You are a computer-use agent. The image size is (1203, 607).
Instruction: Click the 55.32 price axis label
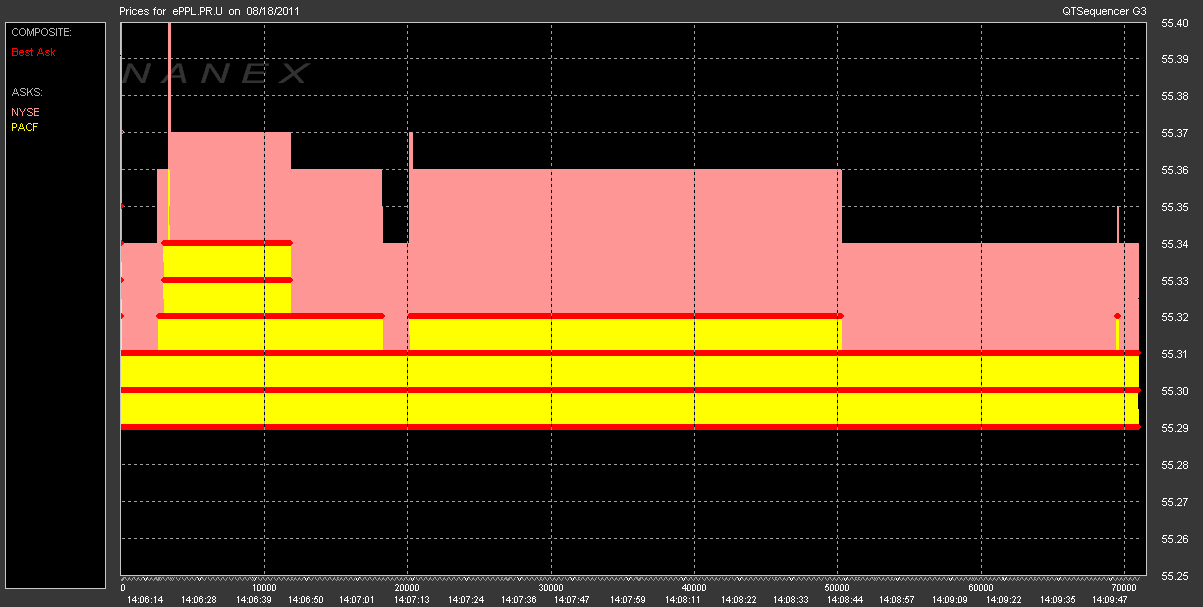[x=1174, y=318]
